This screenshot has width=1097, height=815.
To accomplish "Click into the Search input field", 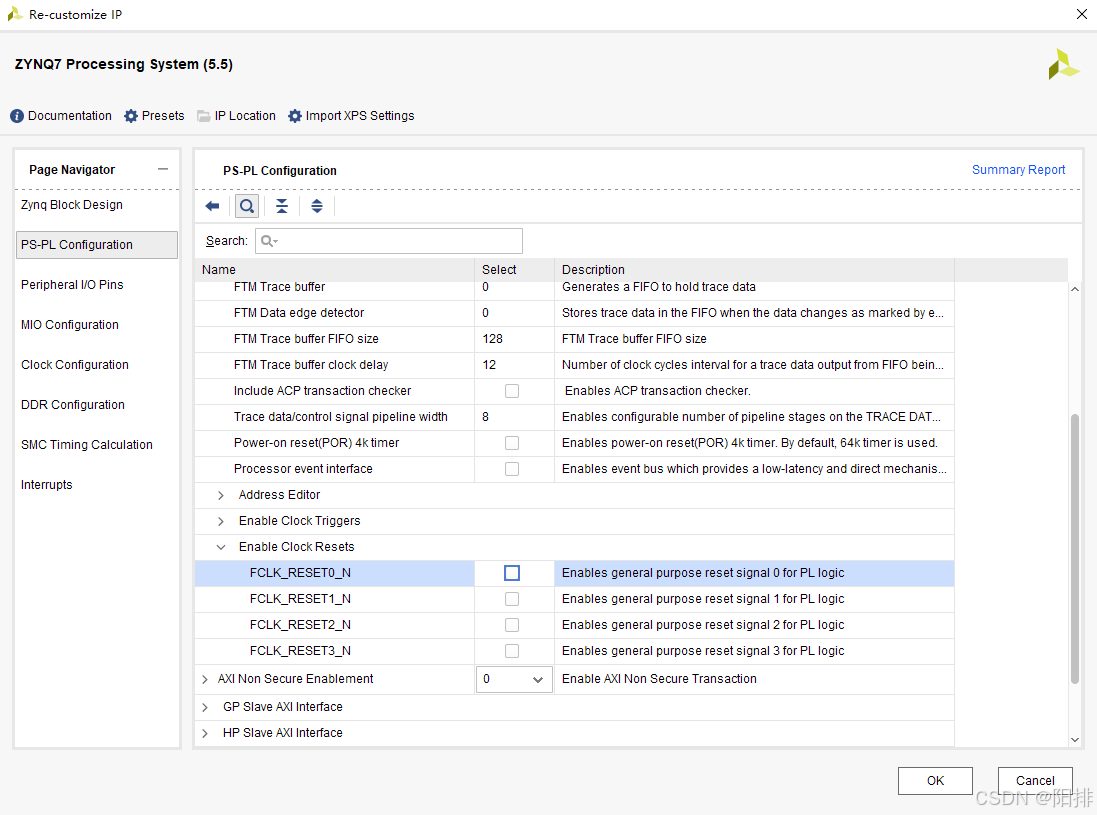I will pos(389,241).
